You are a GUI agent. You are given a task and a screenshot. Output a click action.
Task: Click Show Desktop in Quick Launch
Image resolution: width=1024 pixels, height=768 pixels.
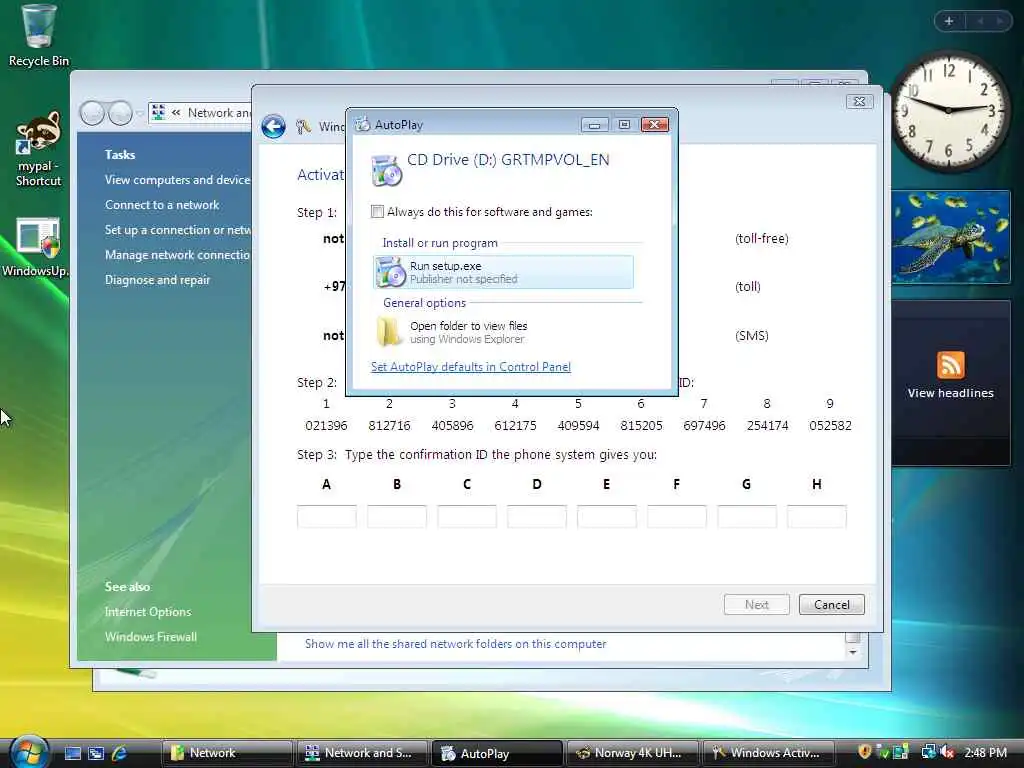coord(72,753)
